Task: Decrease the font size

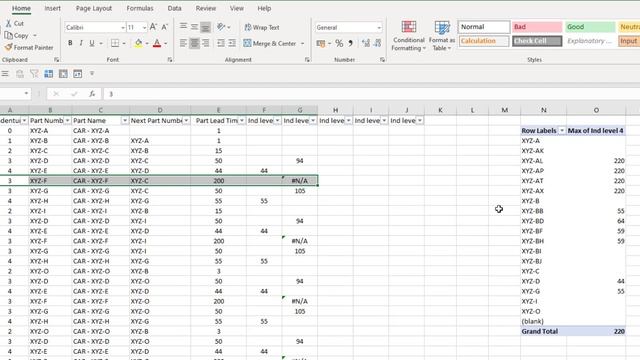Action: (164, 27)
